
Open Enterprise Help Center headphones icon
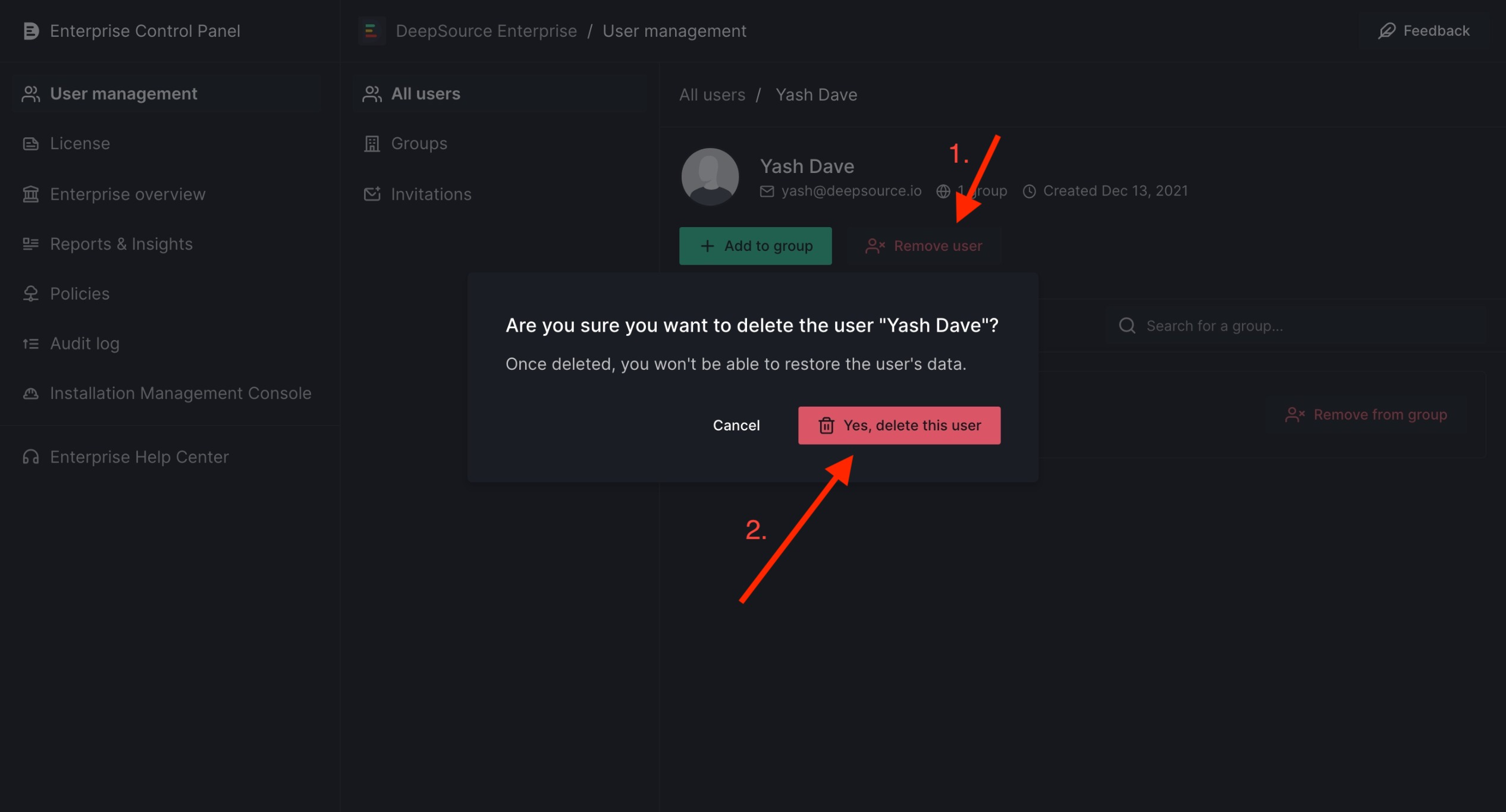(31, 457)
